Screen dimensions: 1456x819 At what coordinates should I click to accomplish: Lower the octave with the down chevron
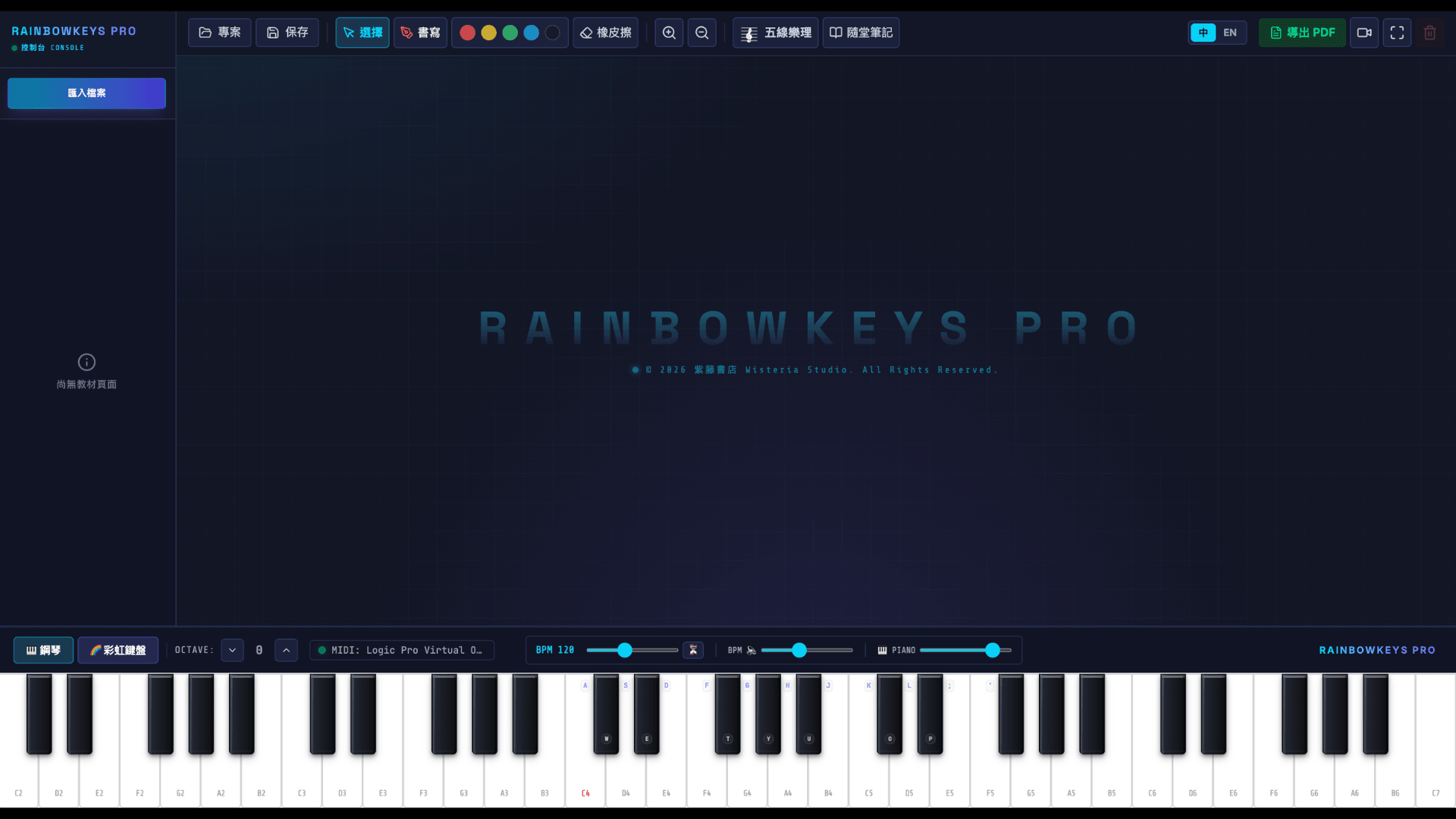pos(232,650)
